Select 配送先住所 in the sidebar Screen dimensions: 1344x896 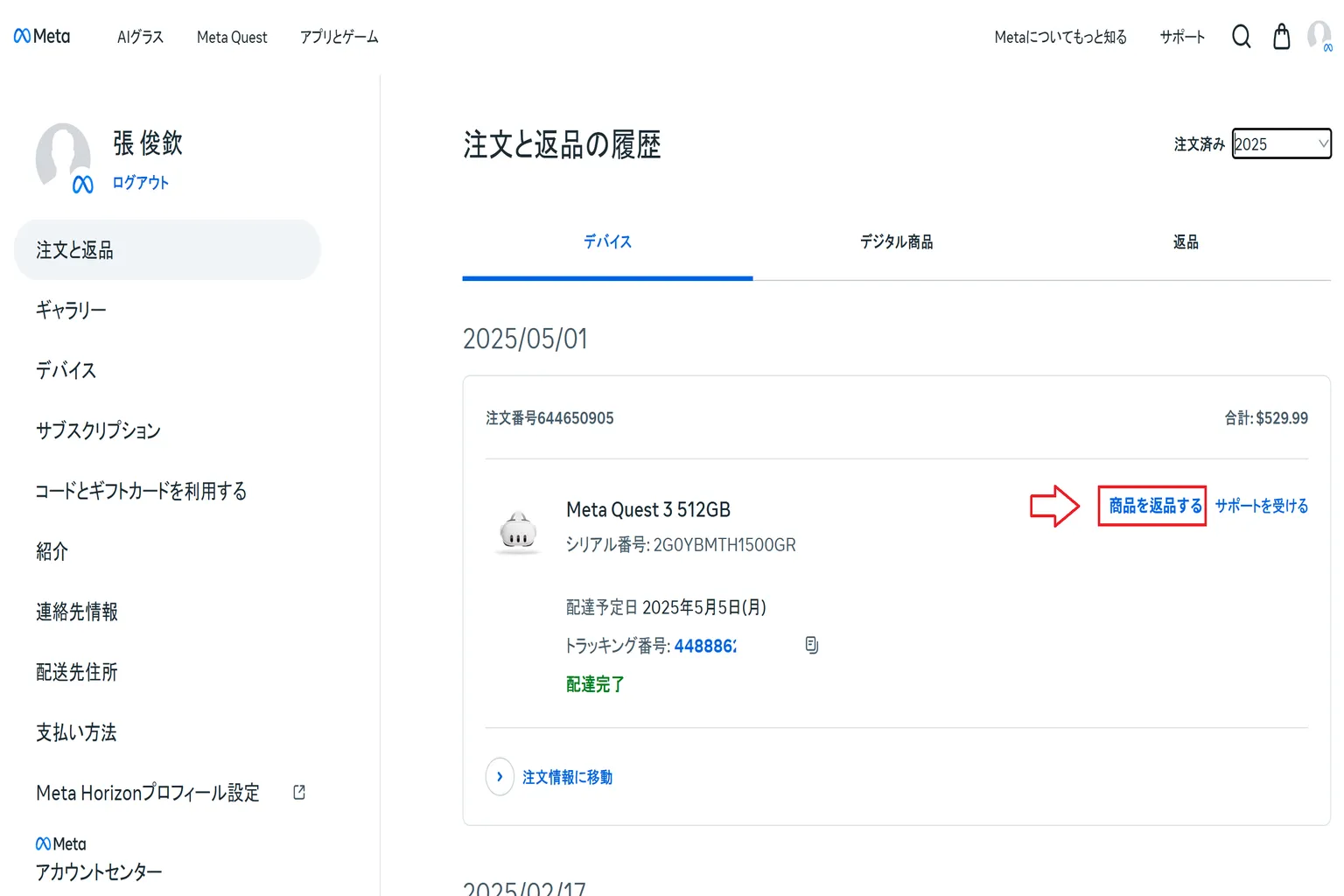(76, 672)
